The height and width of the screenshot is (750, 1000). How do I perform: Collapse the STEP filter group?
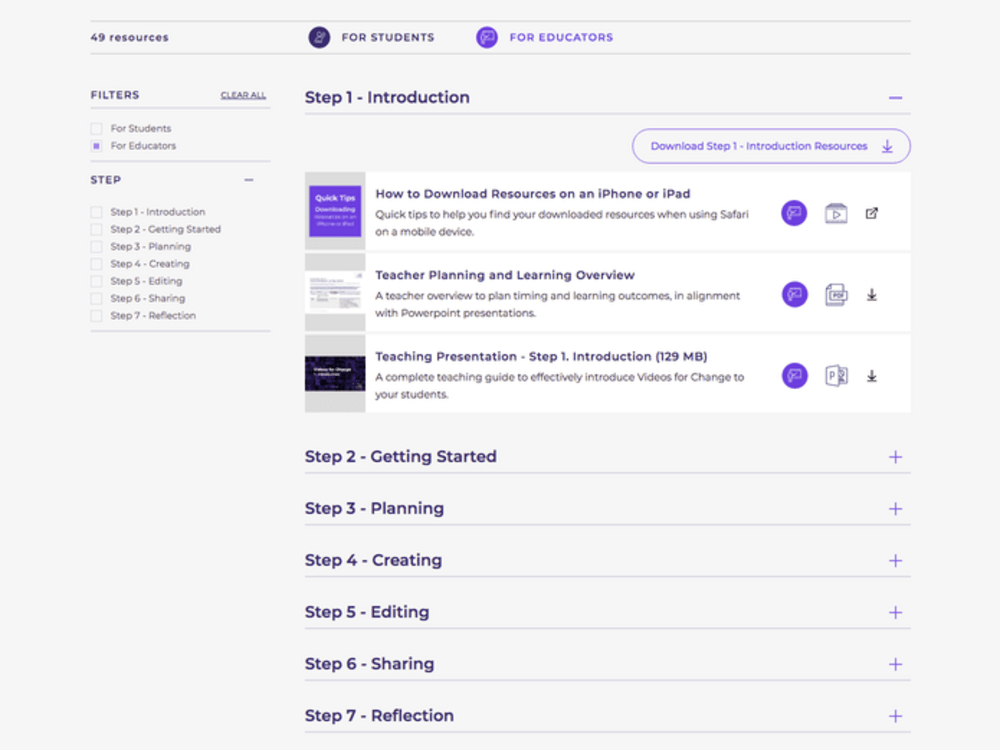click(250, 179)
